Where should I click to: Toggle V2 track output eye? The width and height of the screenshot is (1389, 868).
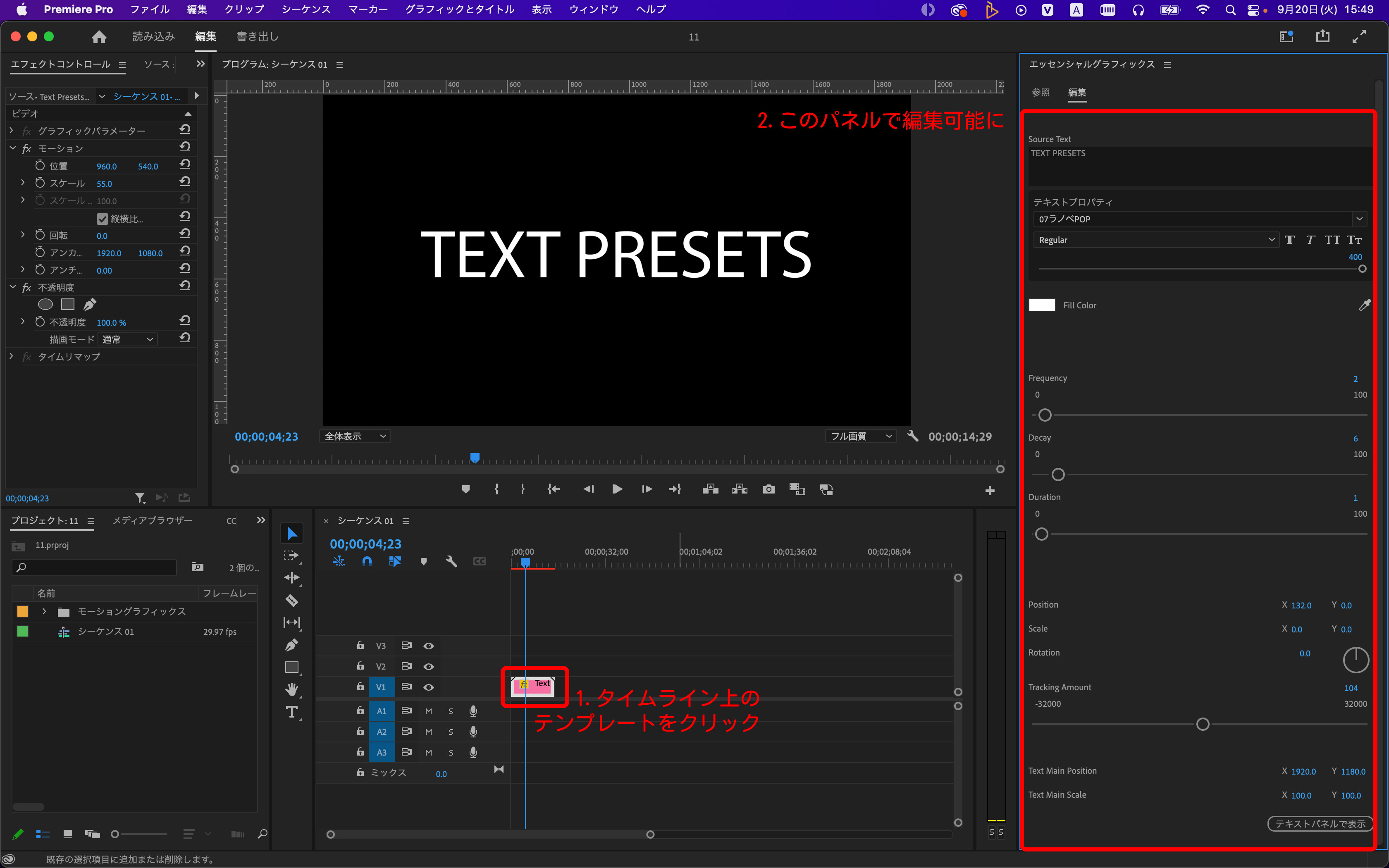point(428,666)
